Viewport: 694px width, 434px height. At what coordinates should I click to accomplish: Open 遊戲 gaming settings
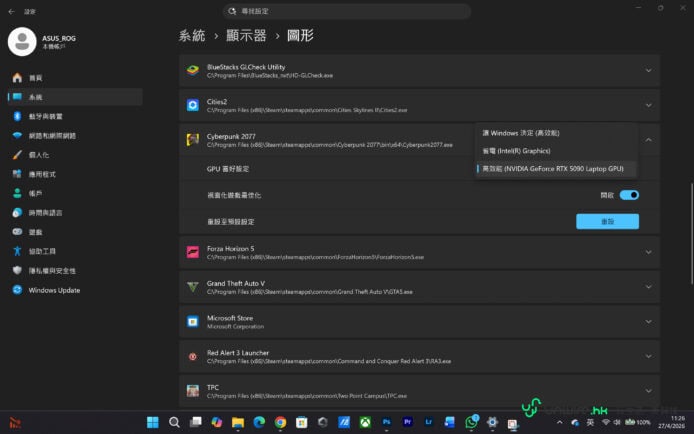click(75, 232)
